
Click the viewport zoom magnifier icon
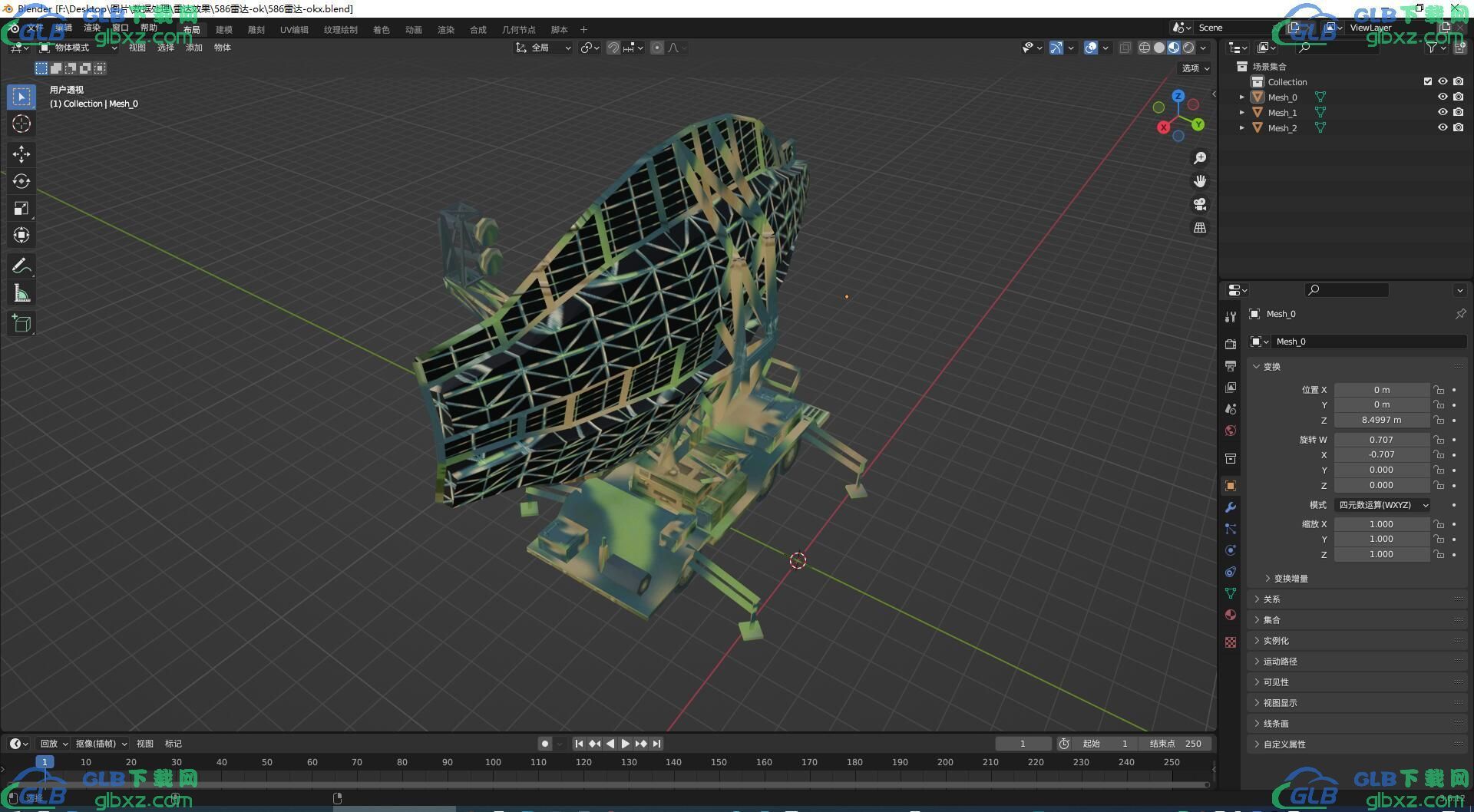click(1199, 158)
